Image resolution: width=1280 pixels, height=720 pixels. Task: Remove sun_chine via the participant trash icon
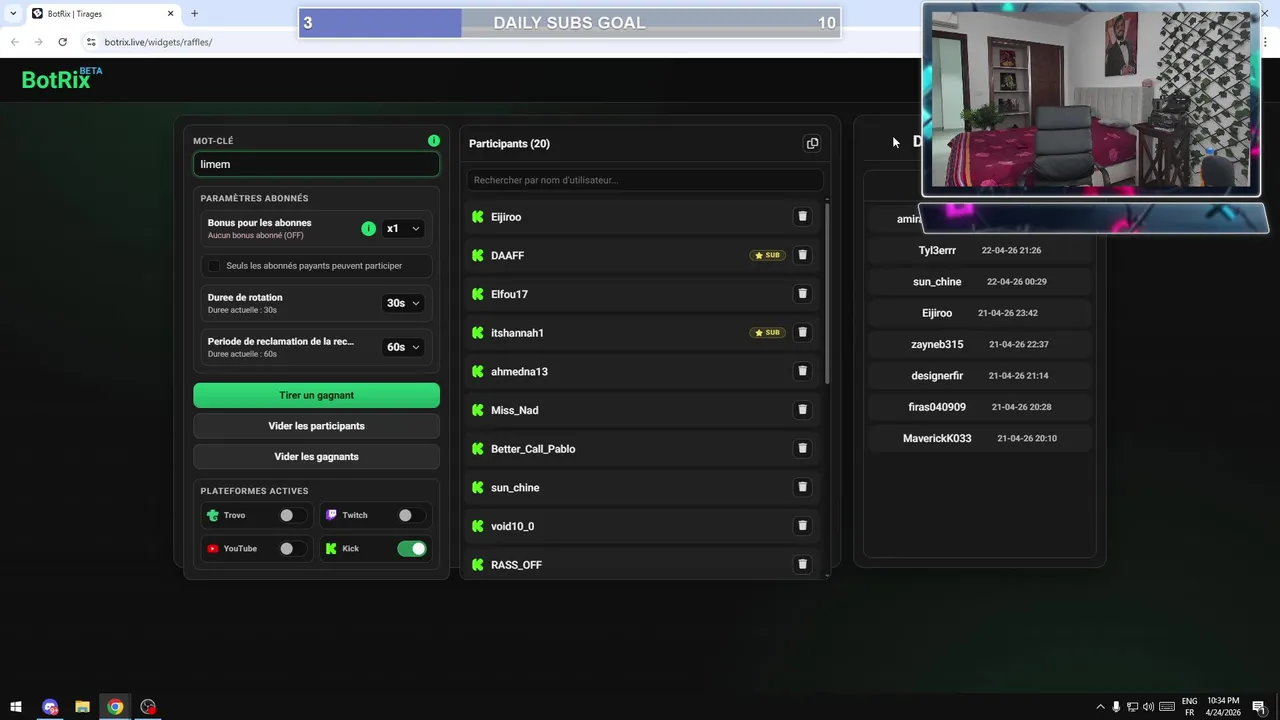point(802,487)
